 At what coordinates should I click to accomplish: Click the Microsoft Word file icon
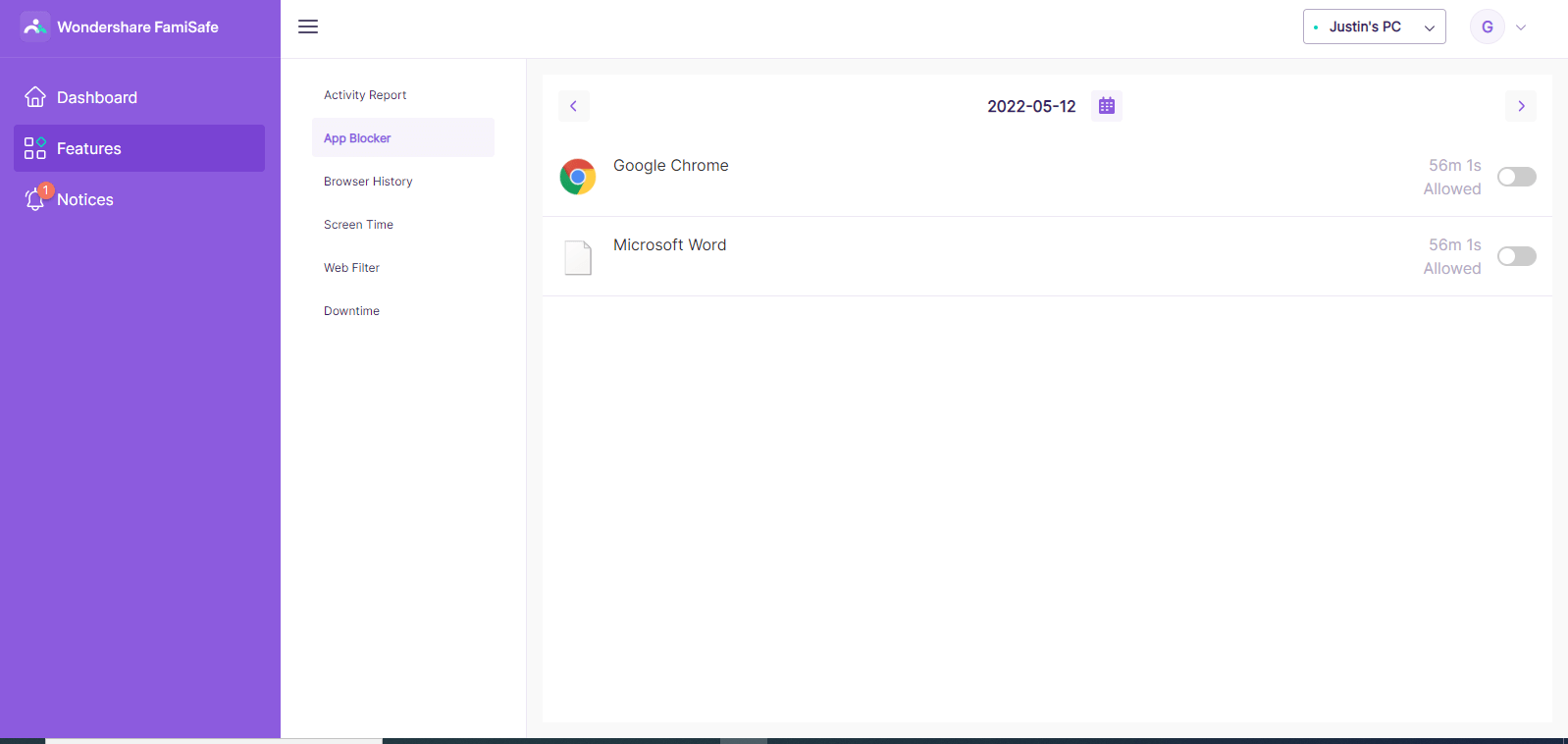[x=578, y=257]
